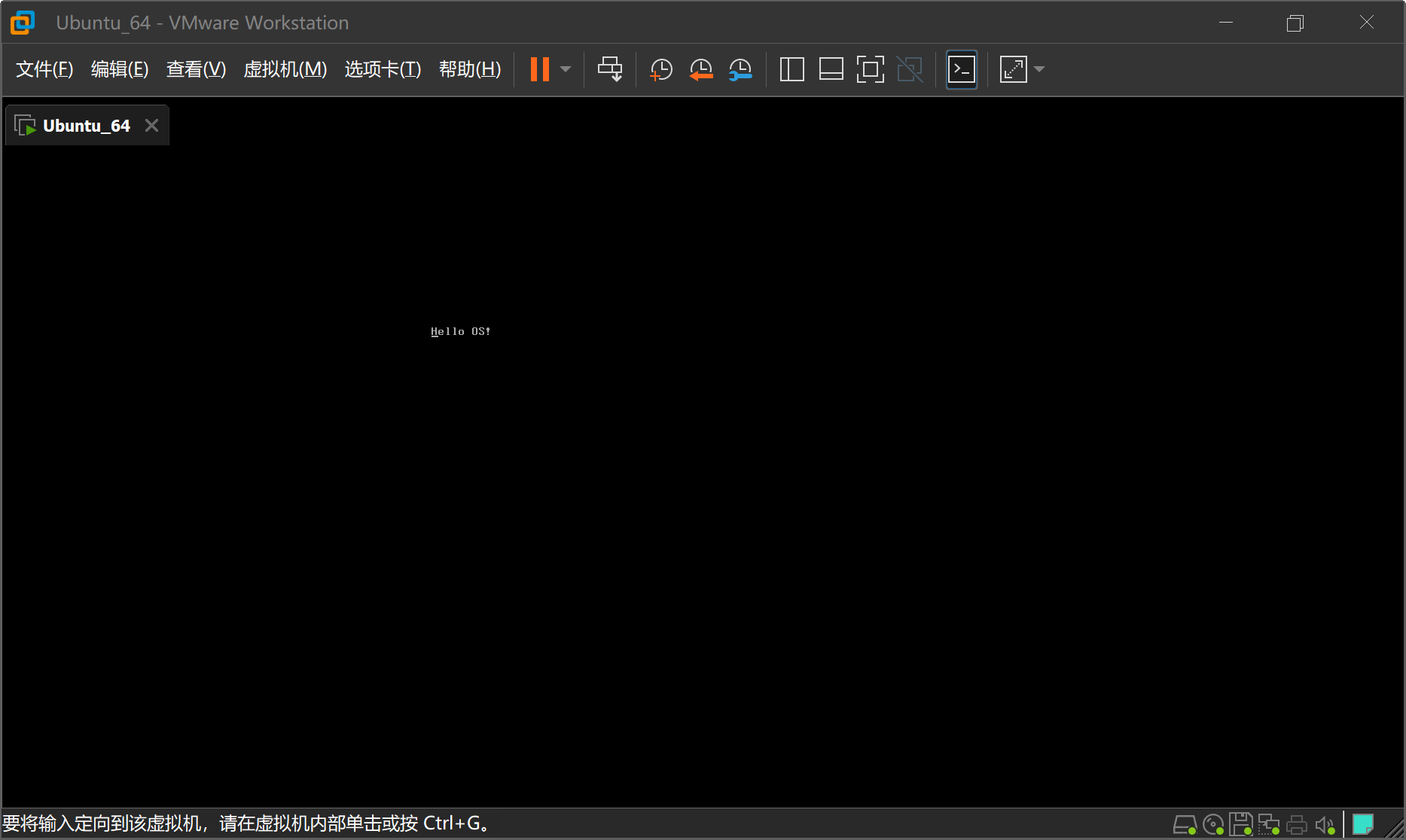Click the sound device status icon
Screen dimensions: 1406x840
tap(1325, 824)
